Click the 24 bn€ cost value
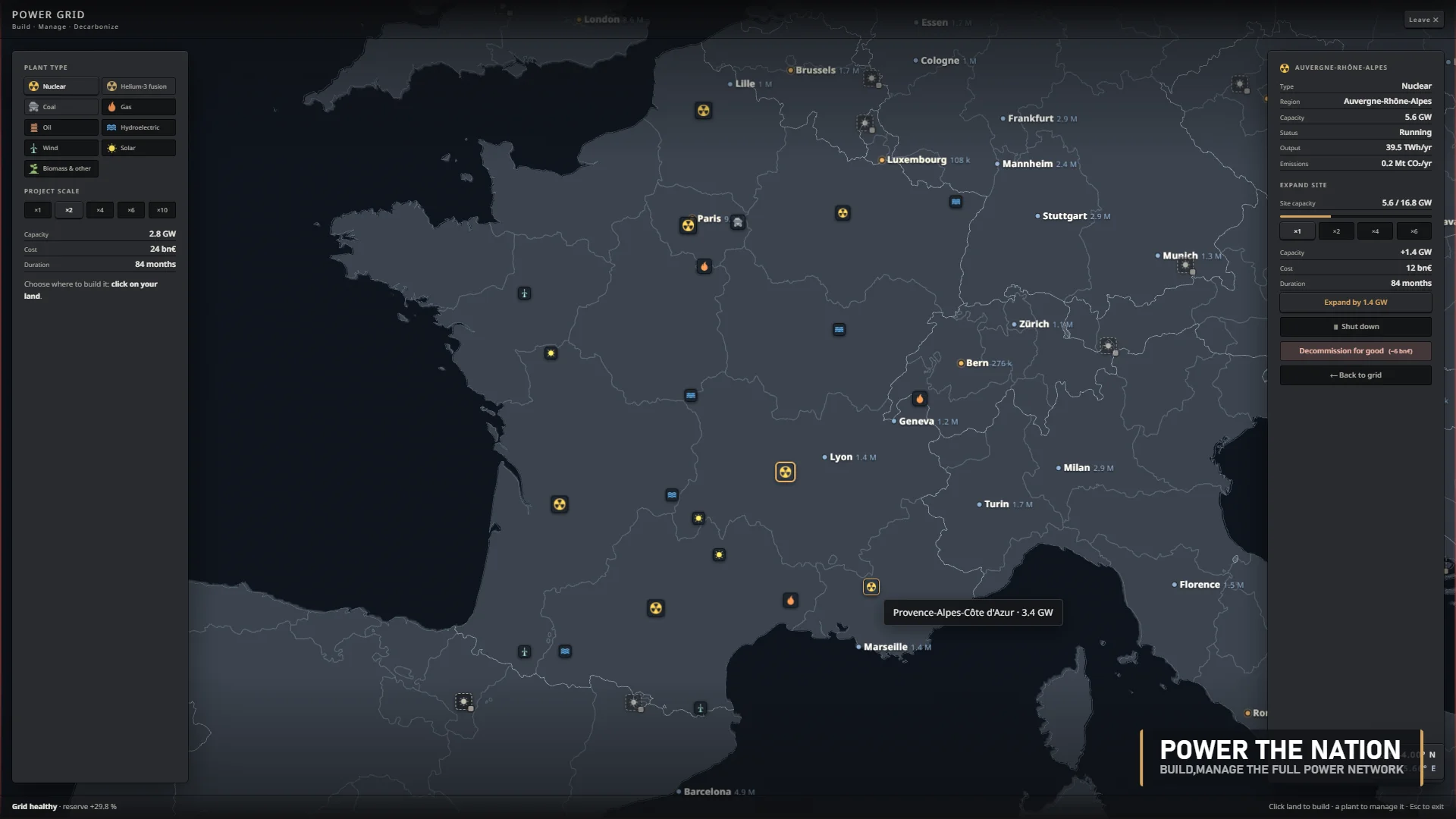The image size is (1456, 819). coord(162,249)
